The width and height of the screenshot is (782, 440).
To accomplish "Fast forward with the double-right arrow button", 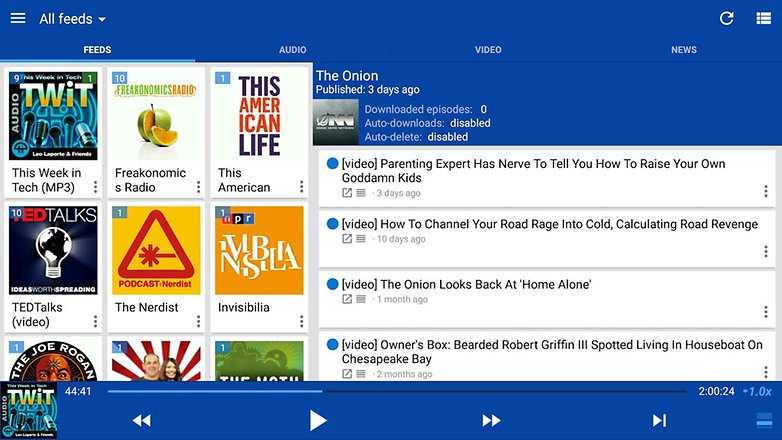I will 491,421.
